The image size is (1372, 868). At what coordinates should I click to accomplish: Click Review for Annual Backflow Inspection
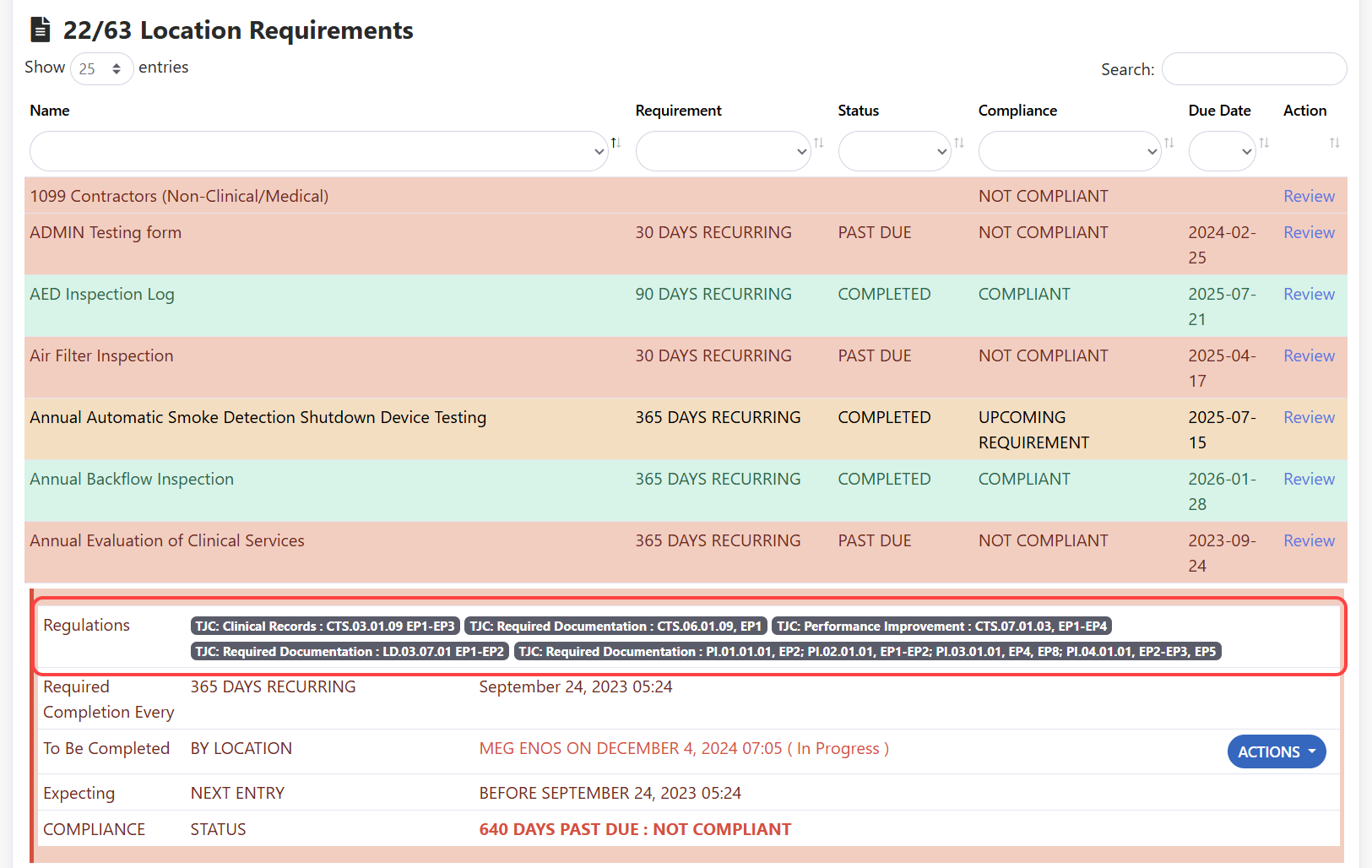pyautogui.click(x=1309, y=479)
